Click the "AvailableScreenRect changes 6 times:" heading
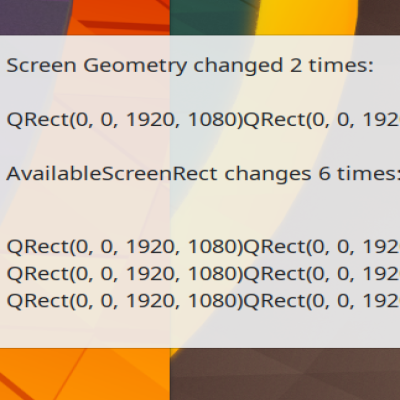Viewport: 400px width, 400px height. [203, 174]
